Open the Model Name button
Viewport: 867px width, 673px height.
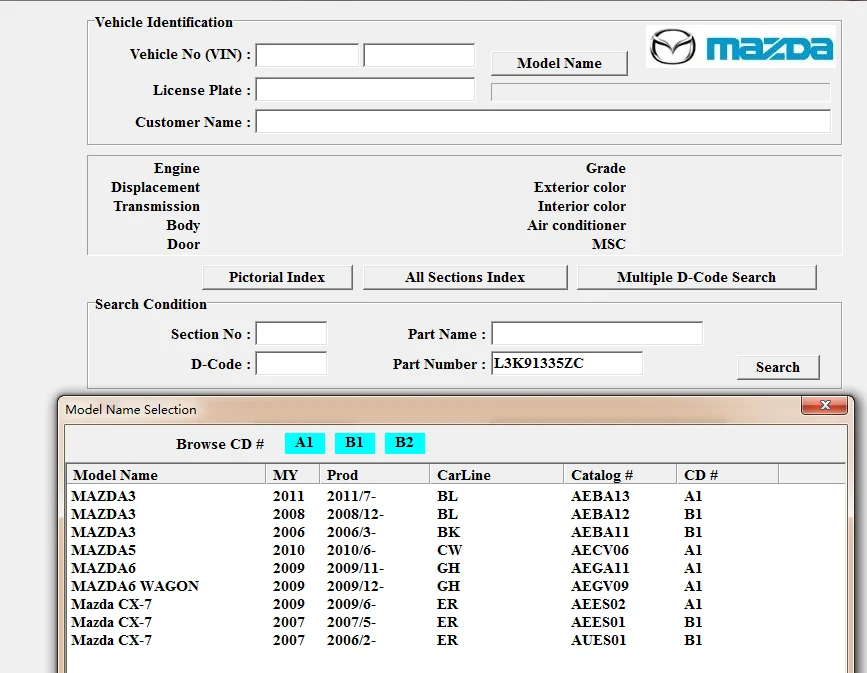pos(559,63)
